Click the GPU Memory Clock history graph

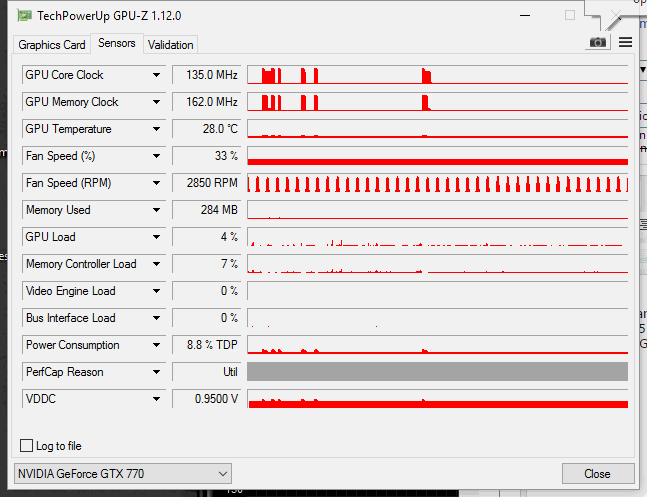437,102
